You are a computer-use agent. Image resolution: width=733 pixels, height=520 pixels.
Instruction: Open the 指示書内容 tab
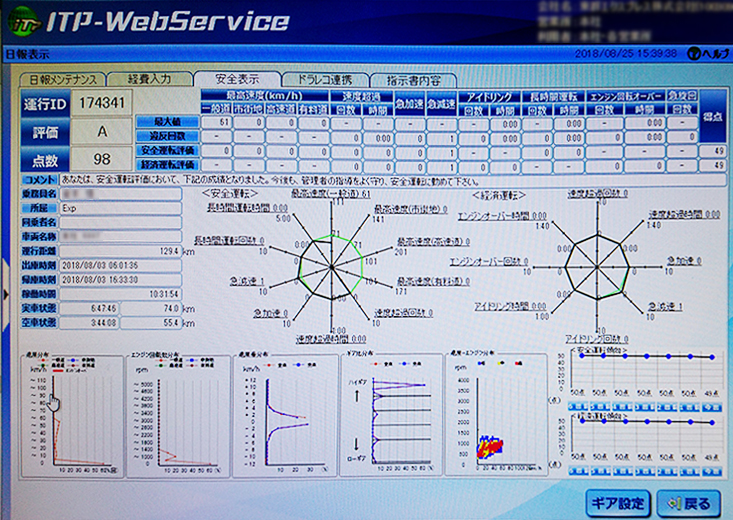pos(412,78)
